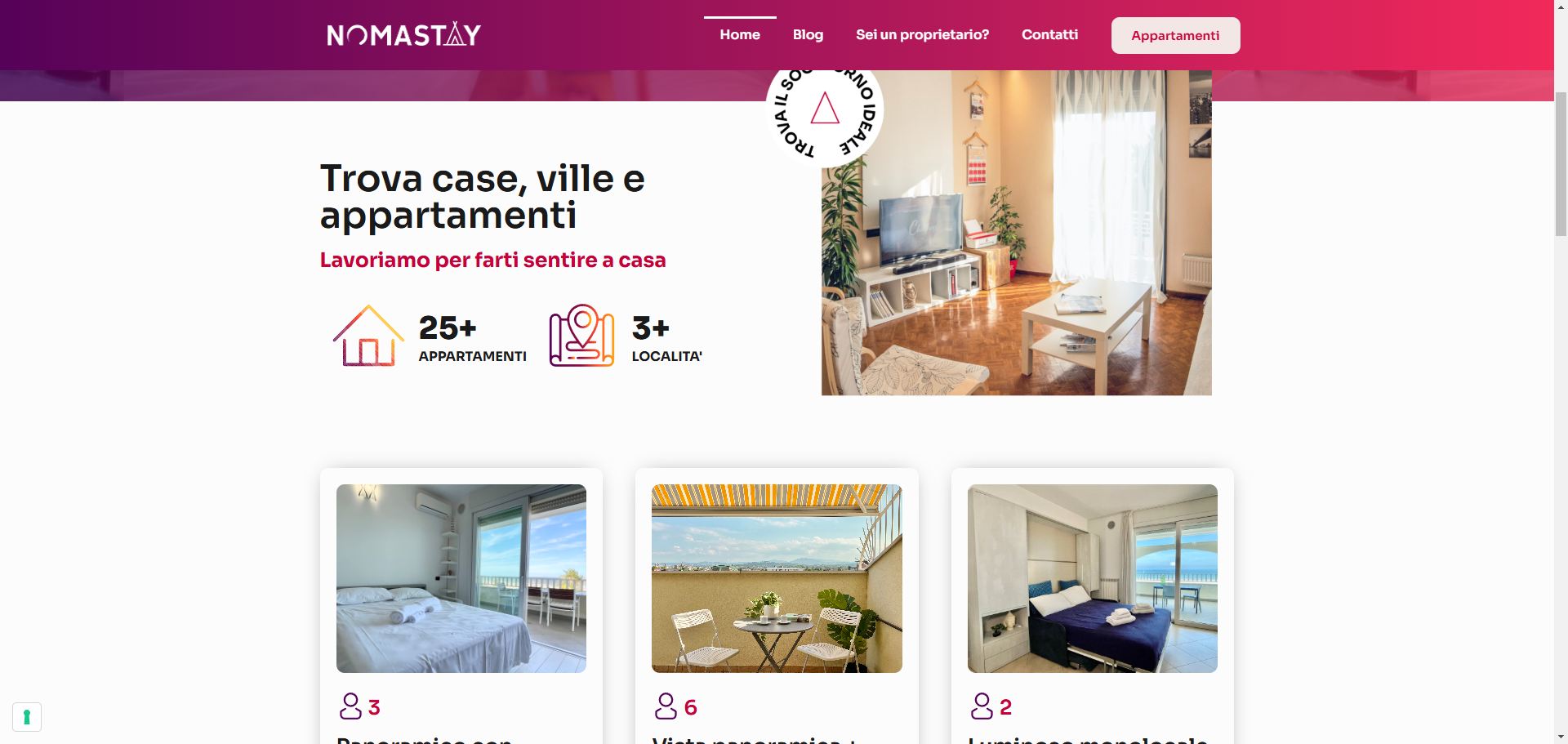Viewport: 1568px width, 744px height.
Task: Go to the Home menu item
Action: pos(740,34)
